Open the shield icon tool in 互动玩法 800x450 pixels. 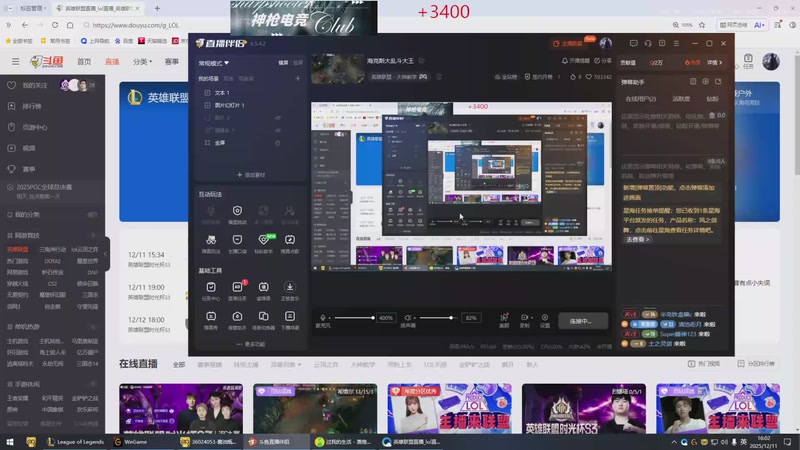[x=237, y=211]
